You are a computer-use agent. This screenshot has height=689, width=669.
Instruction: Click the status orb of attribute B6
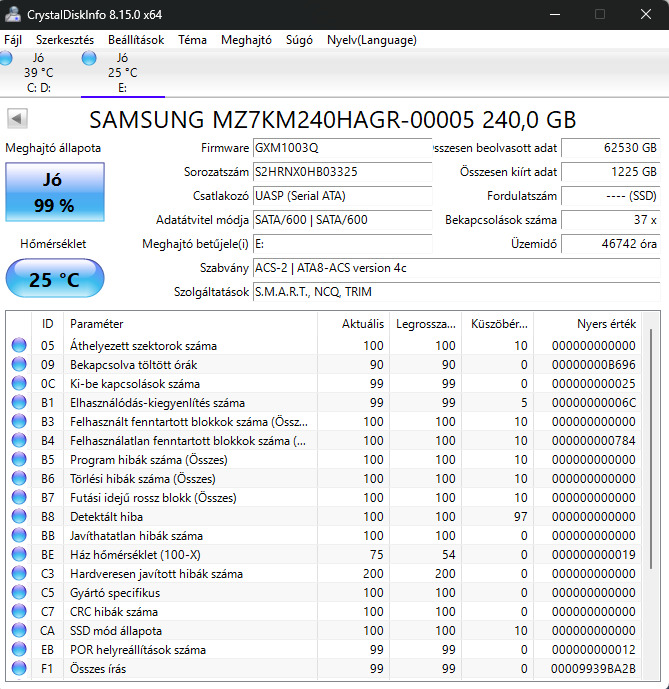[x=19, y=478]
